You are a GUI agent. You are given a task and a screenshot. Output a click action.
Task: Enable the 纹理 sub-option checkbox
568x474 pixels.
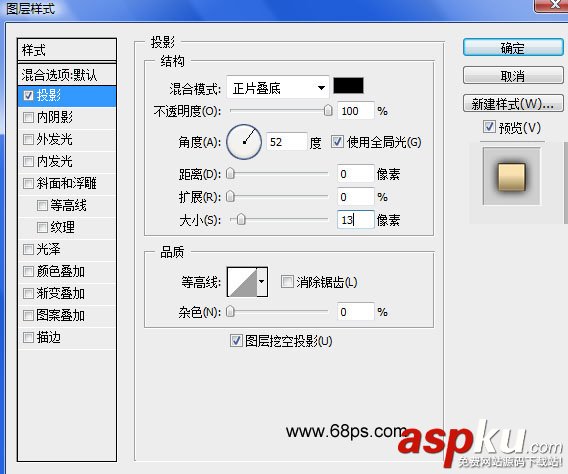click(x=42, y=227)
